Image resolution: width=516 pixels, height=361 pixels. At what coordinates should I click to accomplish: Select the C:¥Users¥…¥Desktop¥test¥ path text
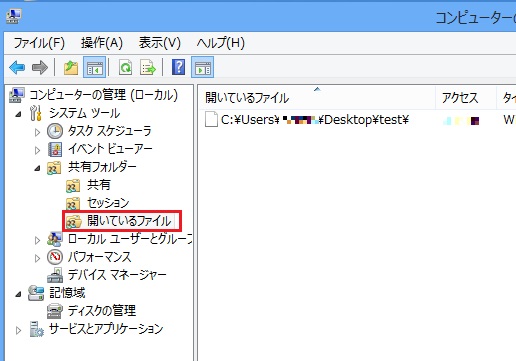[315, 120]
